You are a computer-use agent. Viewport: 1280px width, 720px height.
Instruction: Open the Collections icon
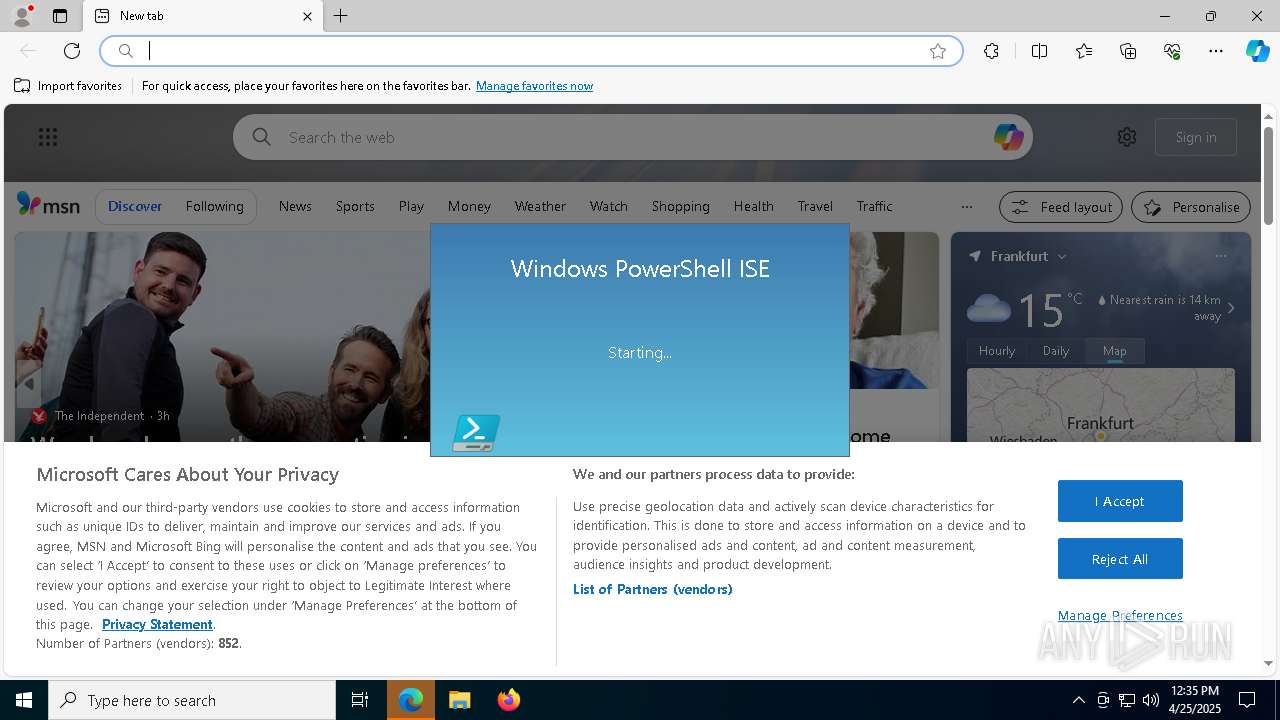pyautogui.click(x=1128, y=51)
